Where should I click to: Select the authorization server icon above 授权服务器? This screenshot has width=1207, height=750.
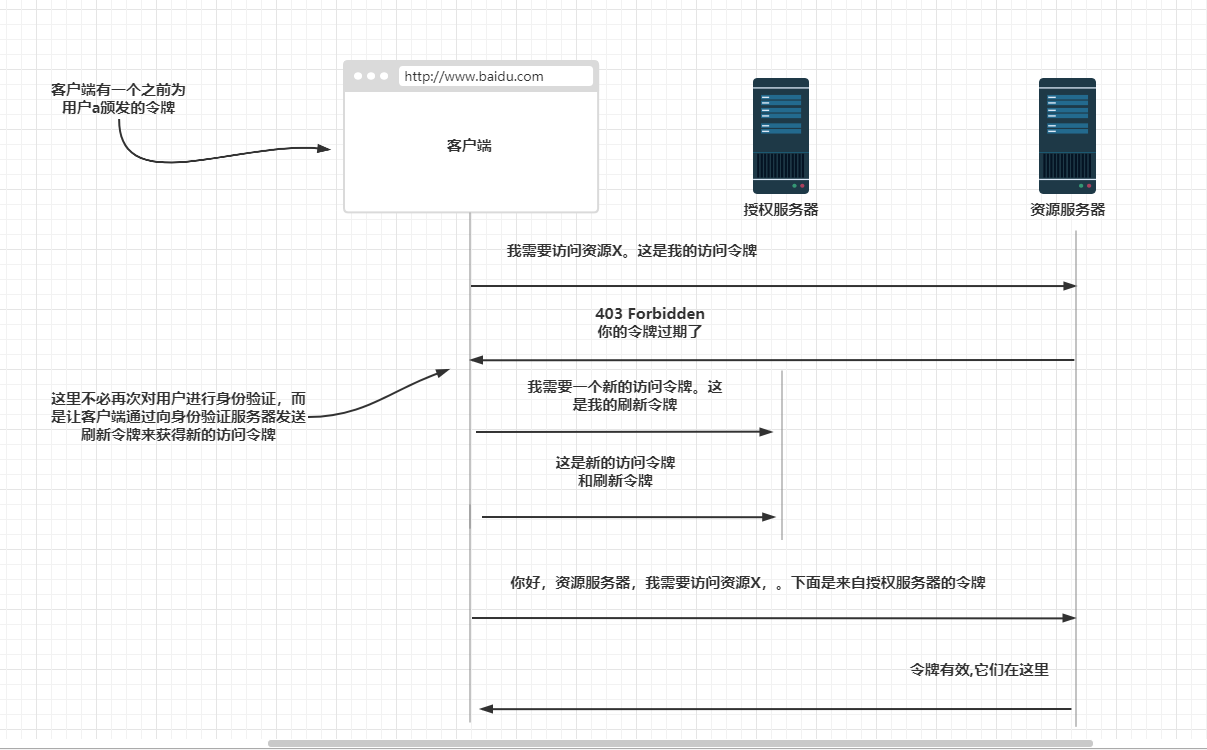tap(781, 136)
